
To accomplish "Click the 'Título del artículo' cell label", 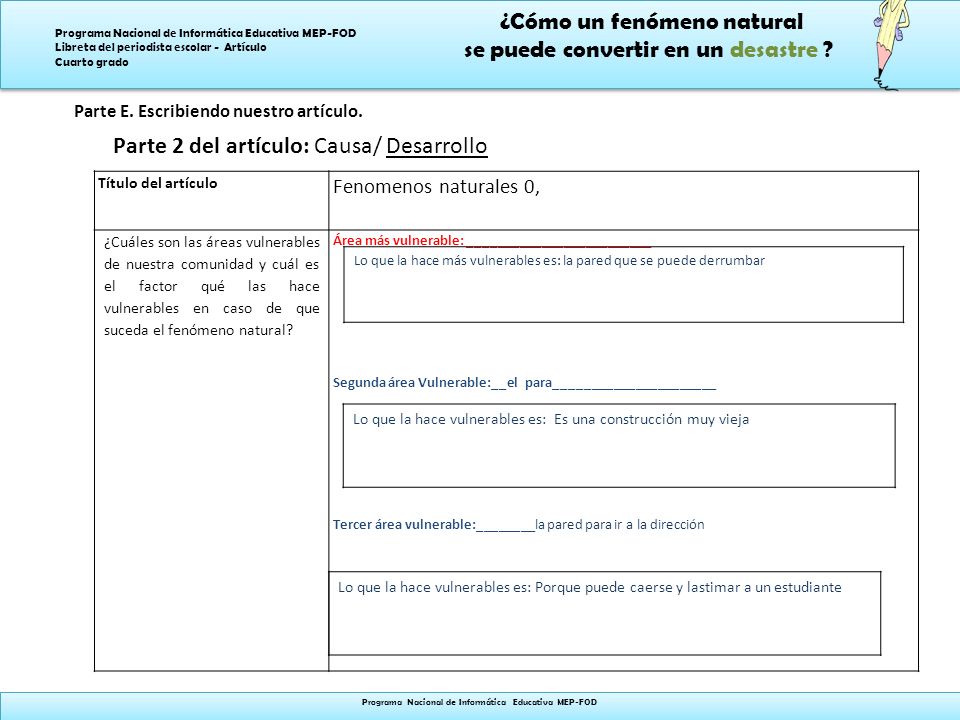I will [157, 183].
